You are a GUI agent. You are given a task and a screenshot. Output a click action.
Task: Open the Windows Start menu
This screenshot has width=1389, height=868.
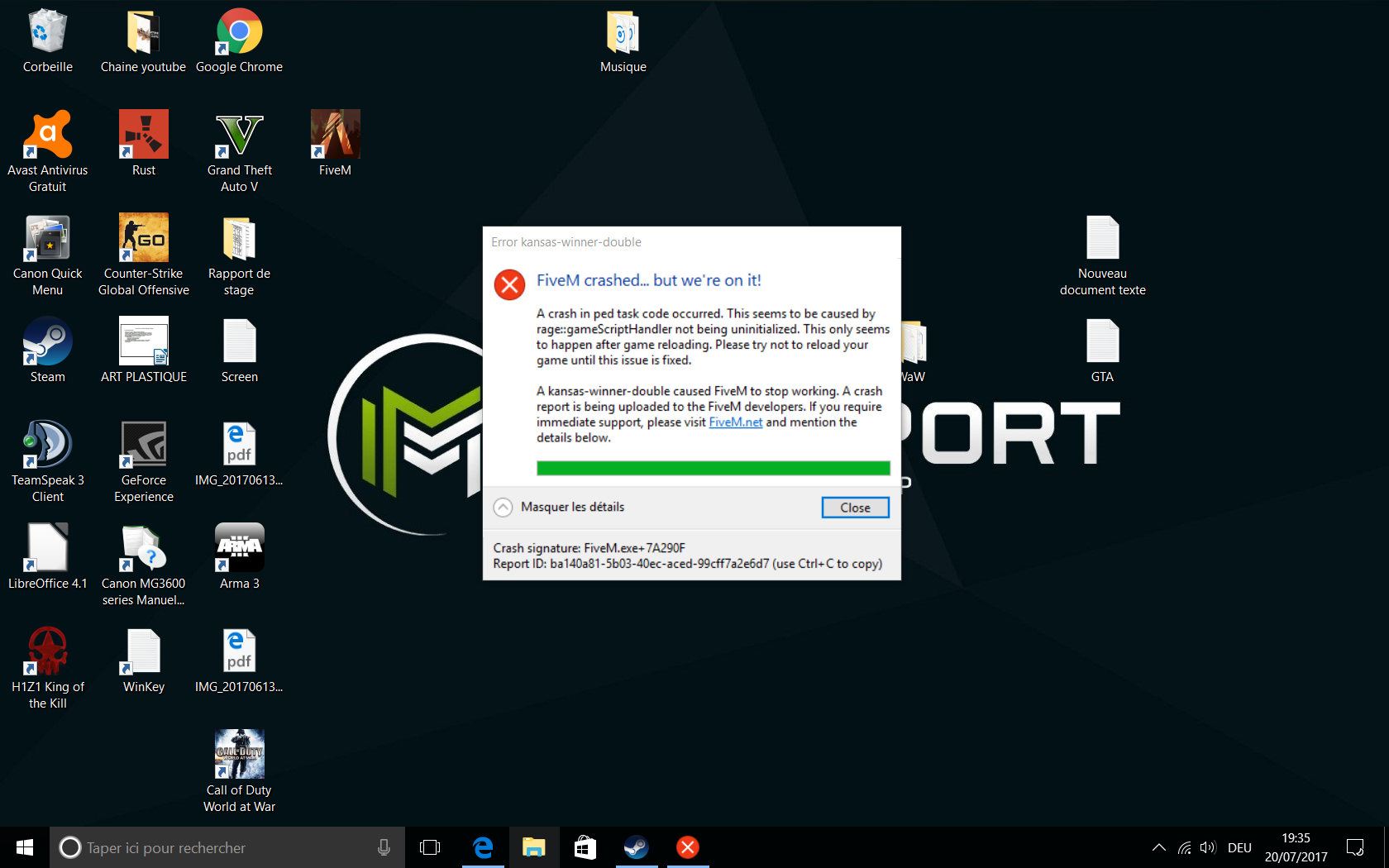click(25, 847)
